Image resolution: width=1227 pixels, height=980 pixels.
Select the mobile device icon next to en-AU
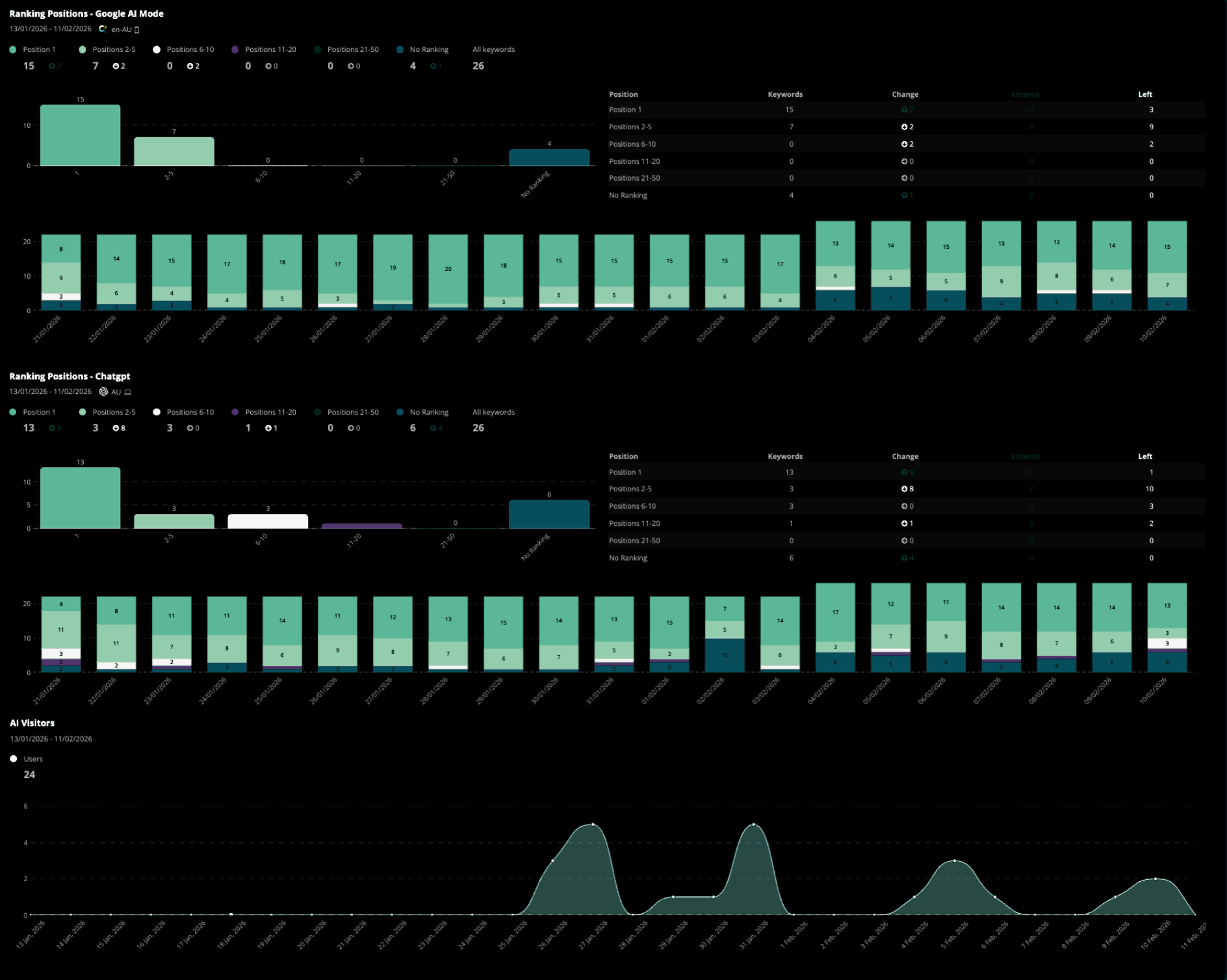pos(138,29)
